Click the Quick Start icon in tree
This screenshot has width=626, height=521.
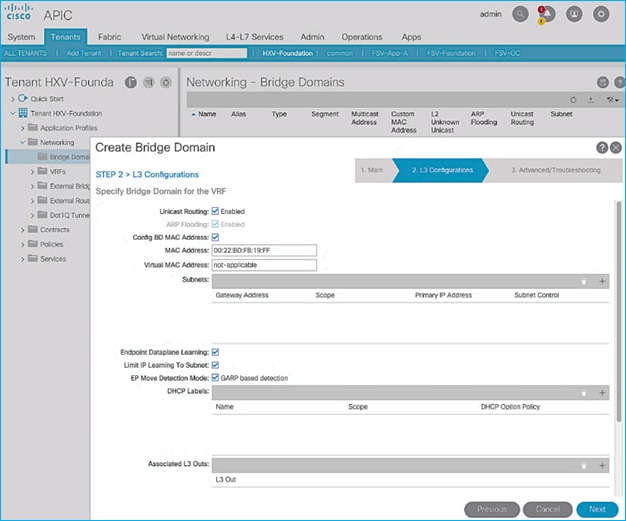[23, 98]
